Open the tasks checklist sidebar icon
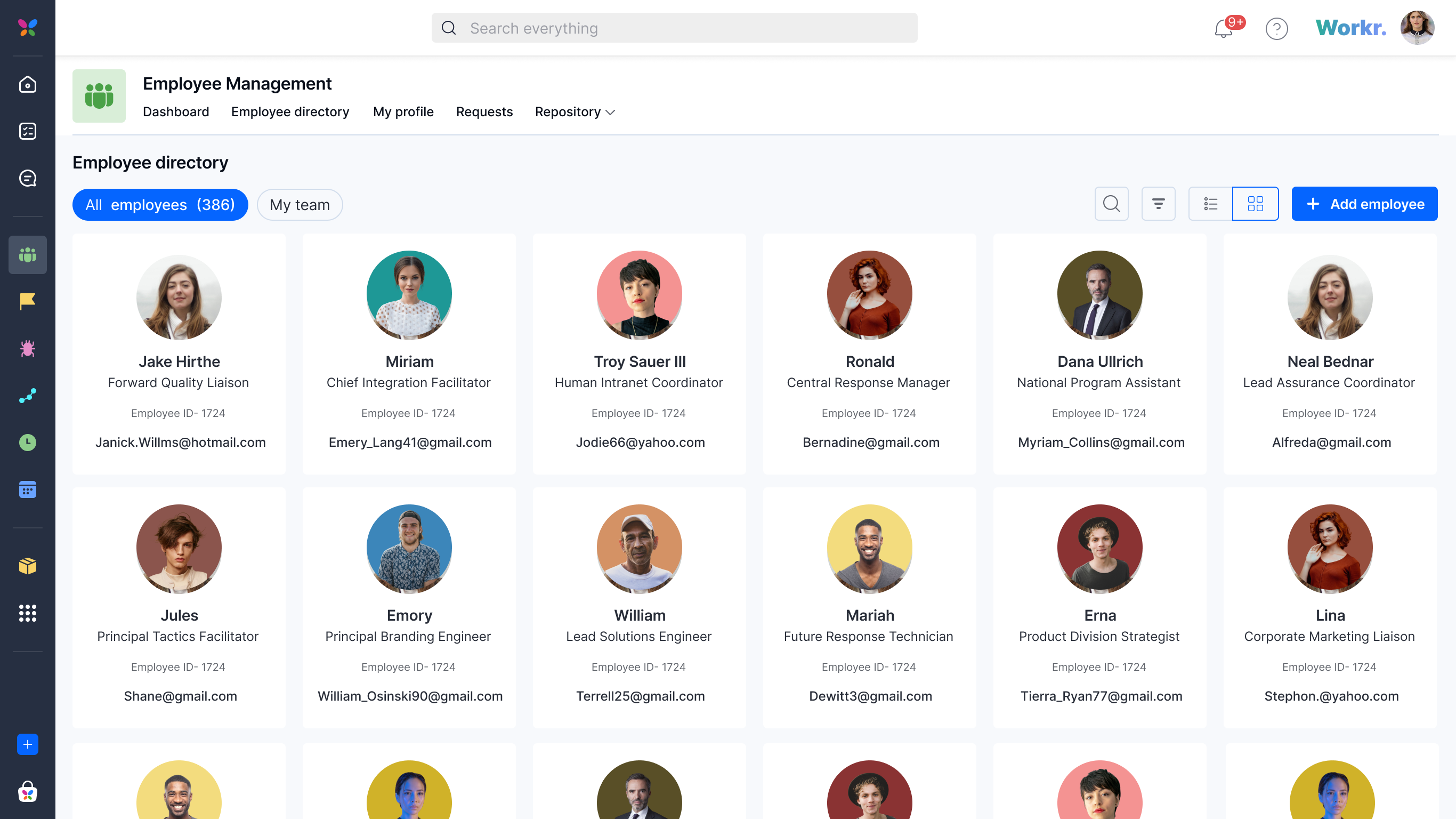 pyautogui.click(x=27, y=131)
